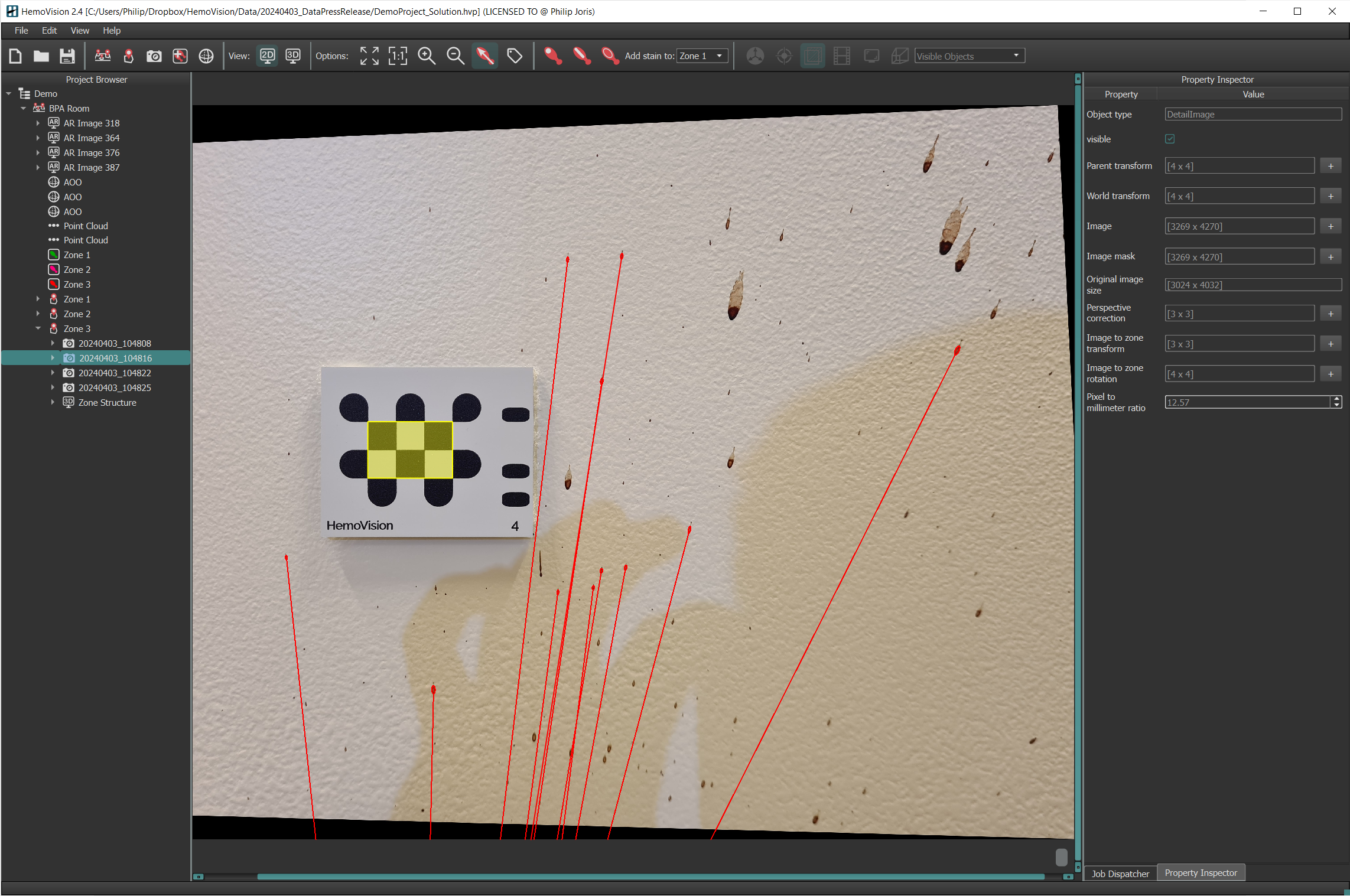Click the tag label icon in Options
Screen dimensions: 1350x896
(515, 56)
